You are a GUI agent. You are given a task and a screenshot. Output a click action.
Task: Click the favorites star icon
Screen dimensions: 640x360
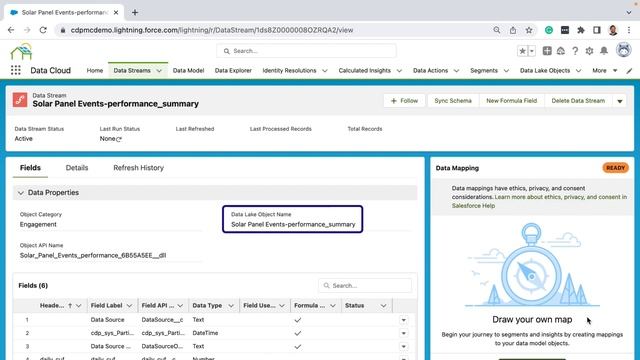(x=522, y=51)
